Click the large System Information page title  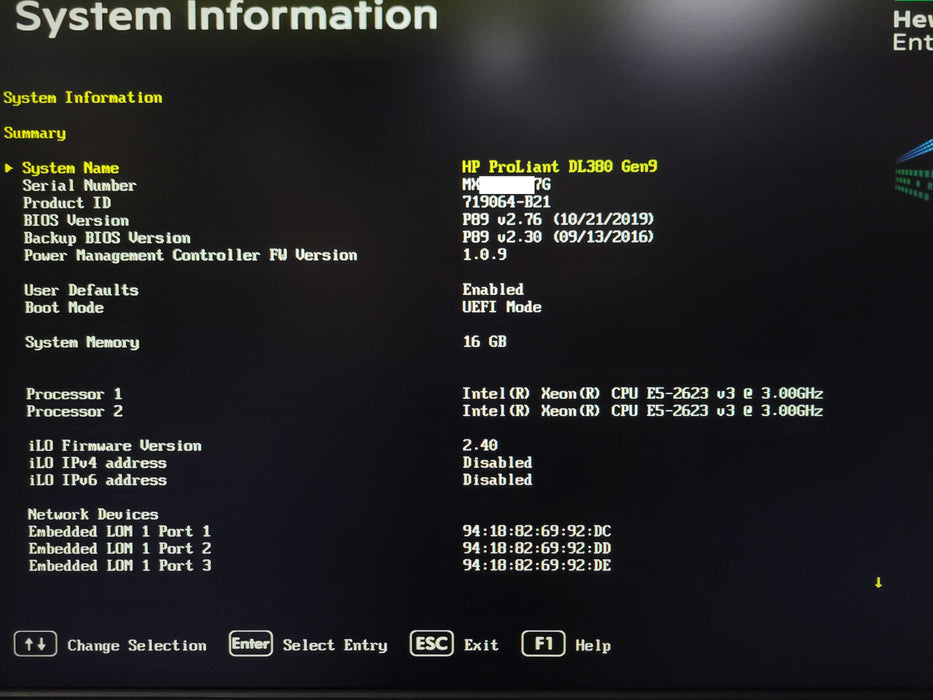pyautogui.click(x=226, y=16)
